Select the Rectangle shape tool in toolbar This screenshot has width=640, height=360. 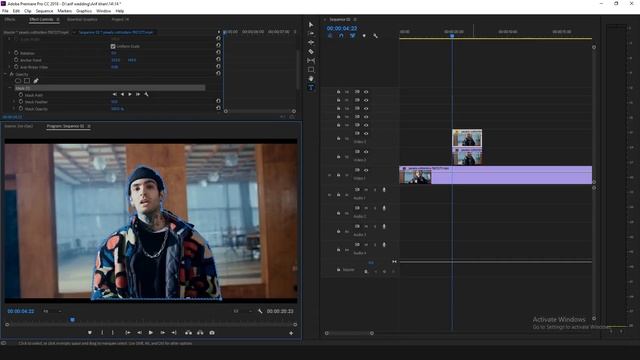311,69
